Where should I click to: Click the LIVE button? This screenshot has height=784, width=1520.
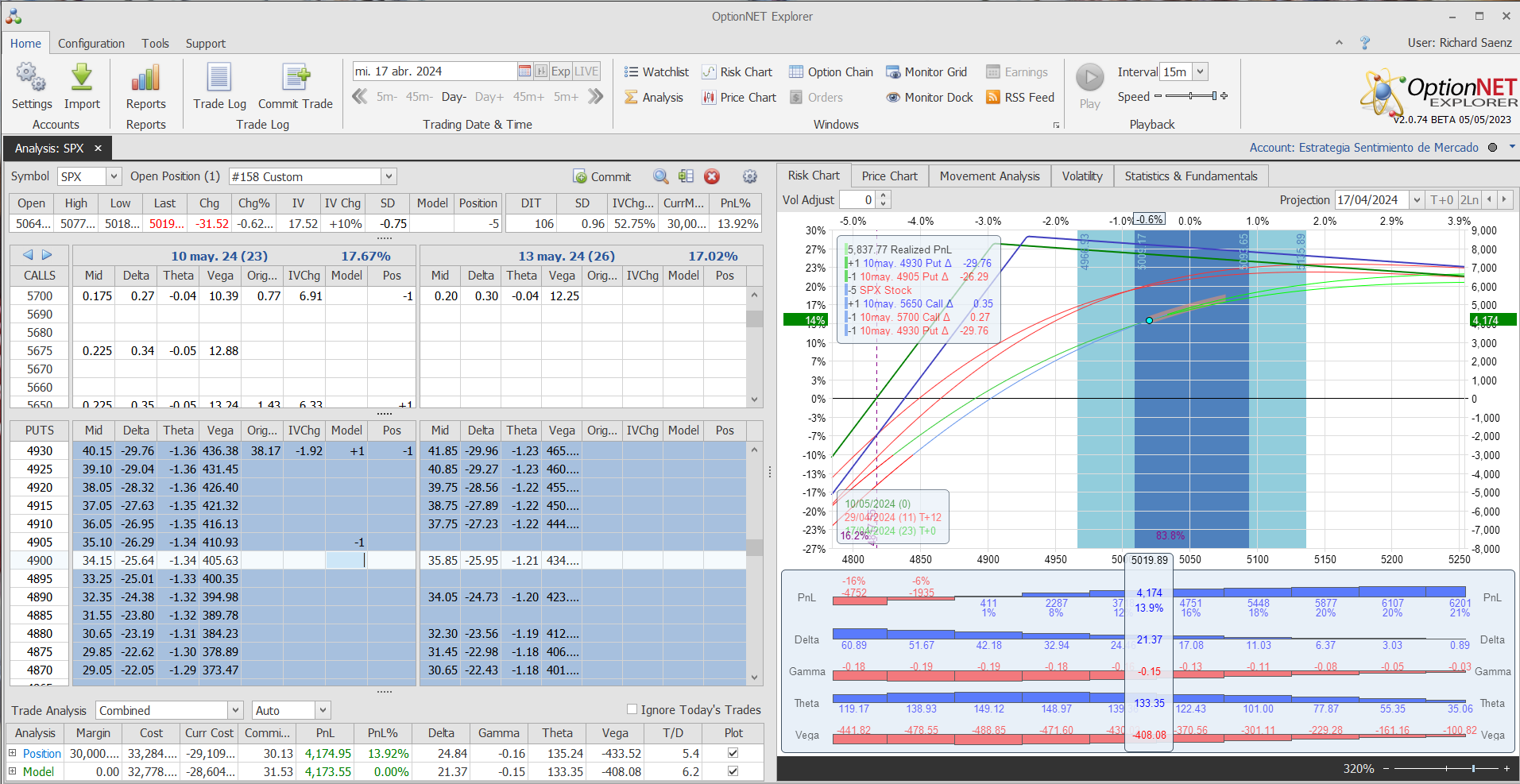tap(586, 71)
